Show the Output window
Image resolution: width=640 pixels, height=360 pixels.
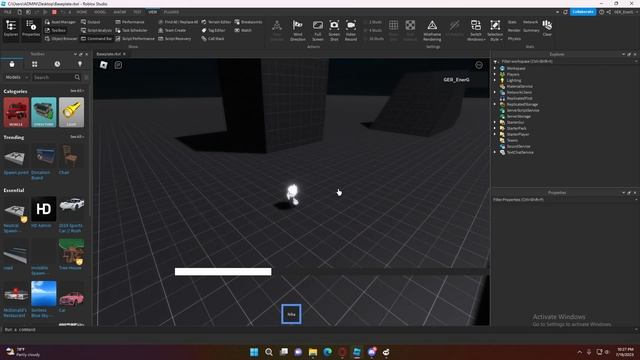(91, 22)
